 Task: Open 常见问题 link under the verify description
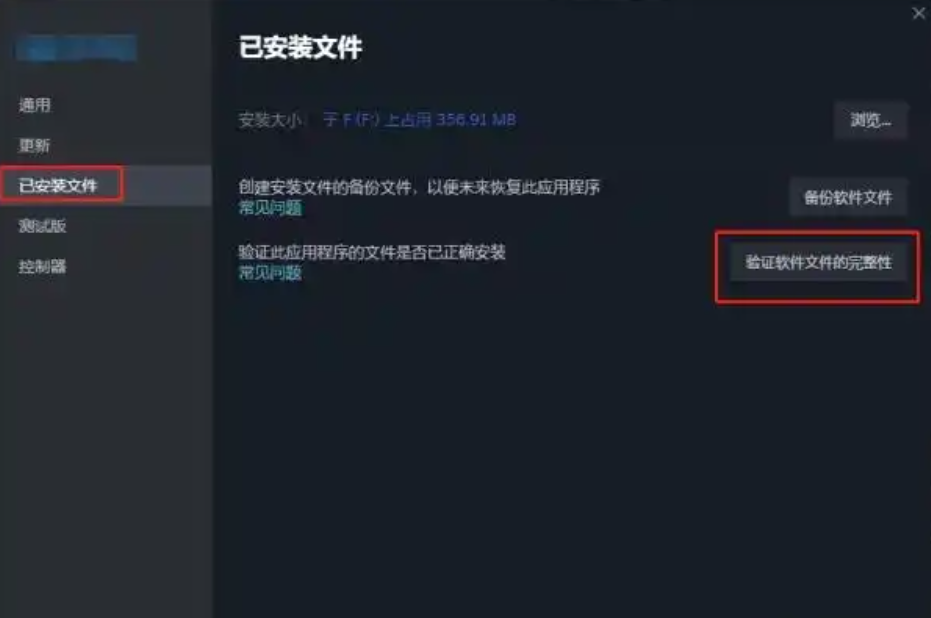pos(270,273)
